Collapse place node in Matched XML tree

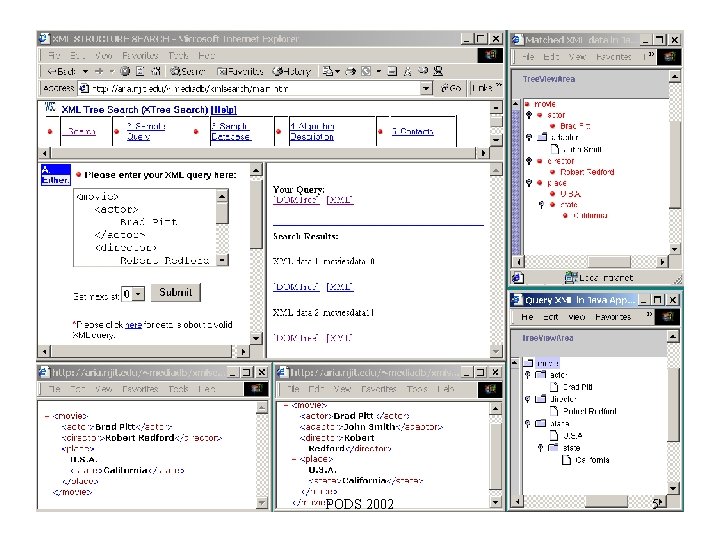[x=529, y=183]
